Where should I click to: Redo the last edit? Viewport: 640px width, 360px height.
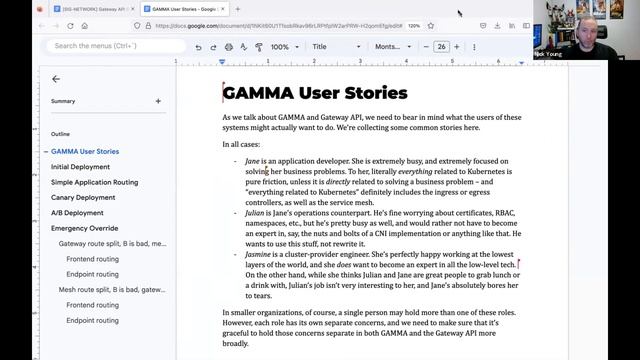pos(213,47)
